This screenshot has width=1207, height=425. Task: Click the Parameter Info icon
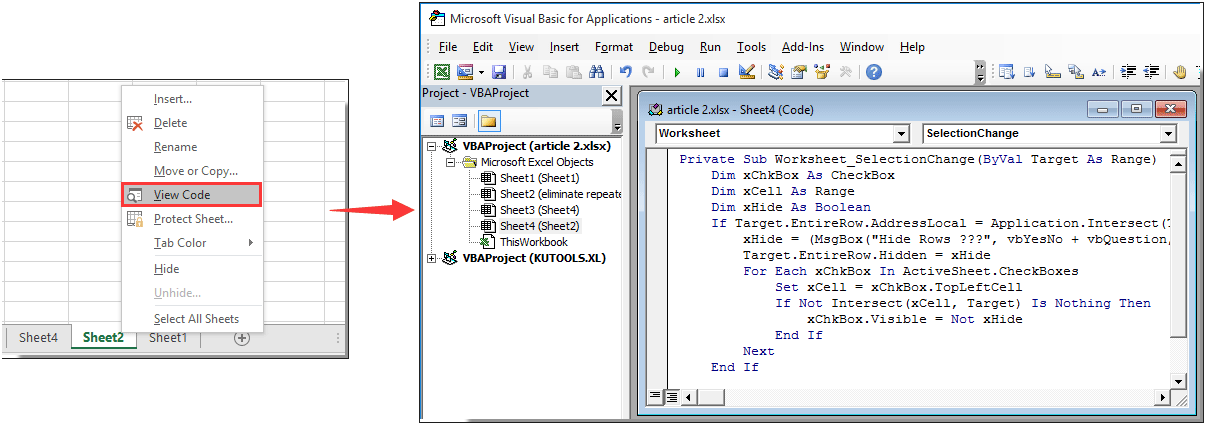[1075, 72]
